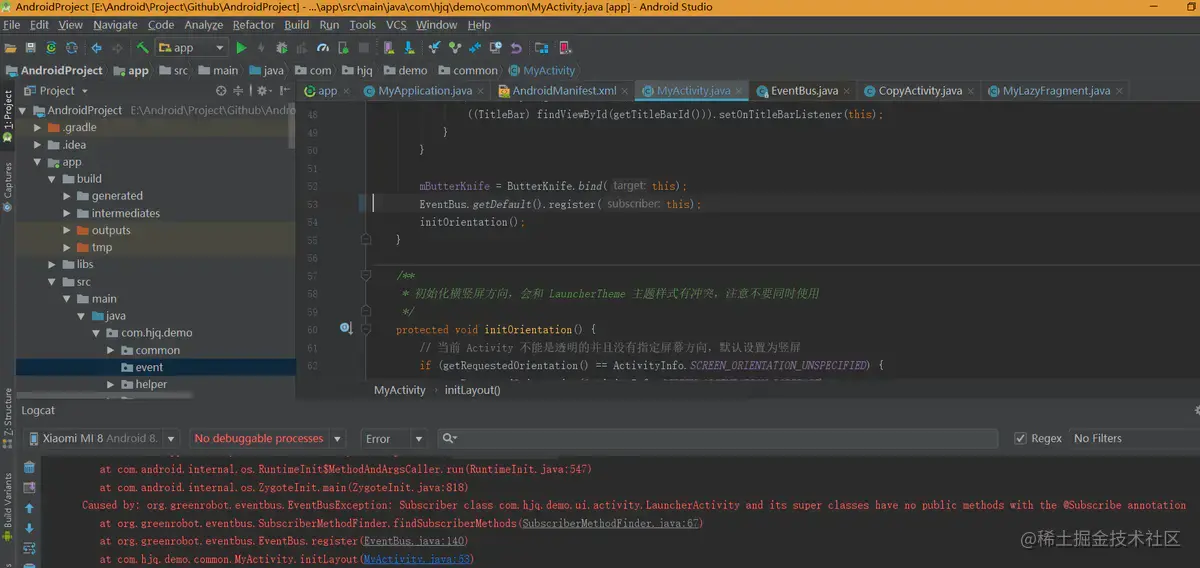Open the Xiaomi MI 8 device dropdown
This screenshot has height=568, width=1200.
(x=102, y=438)
